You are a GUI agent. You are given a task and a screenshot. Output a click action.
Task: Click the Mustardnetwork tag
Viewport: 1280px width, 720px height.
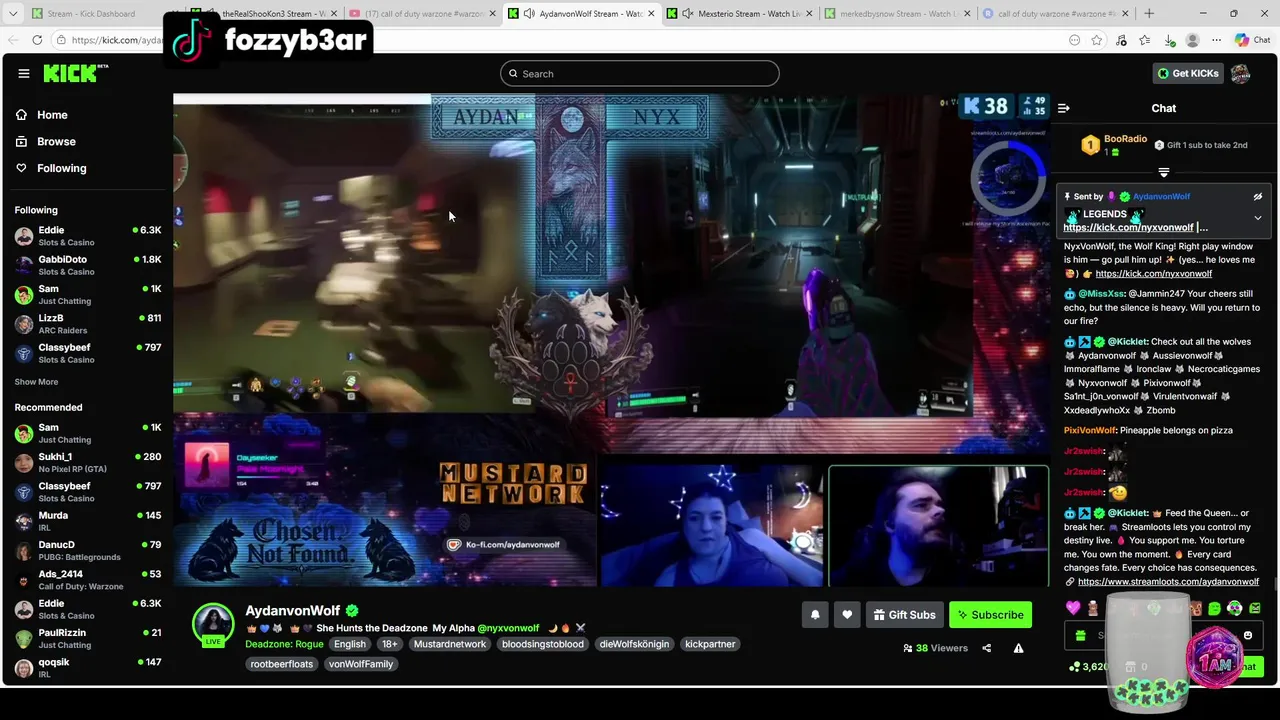coord(450,644)
